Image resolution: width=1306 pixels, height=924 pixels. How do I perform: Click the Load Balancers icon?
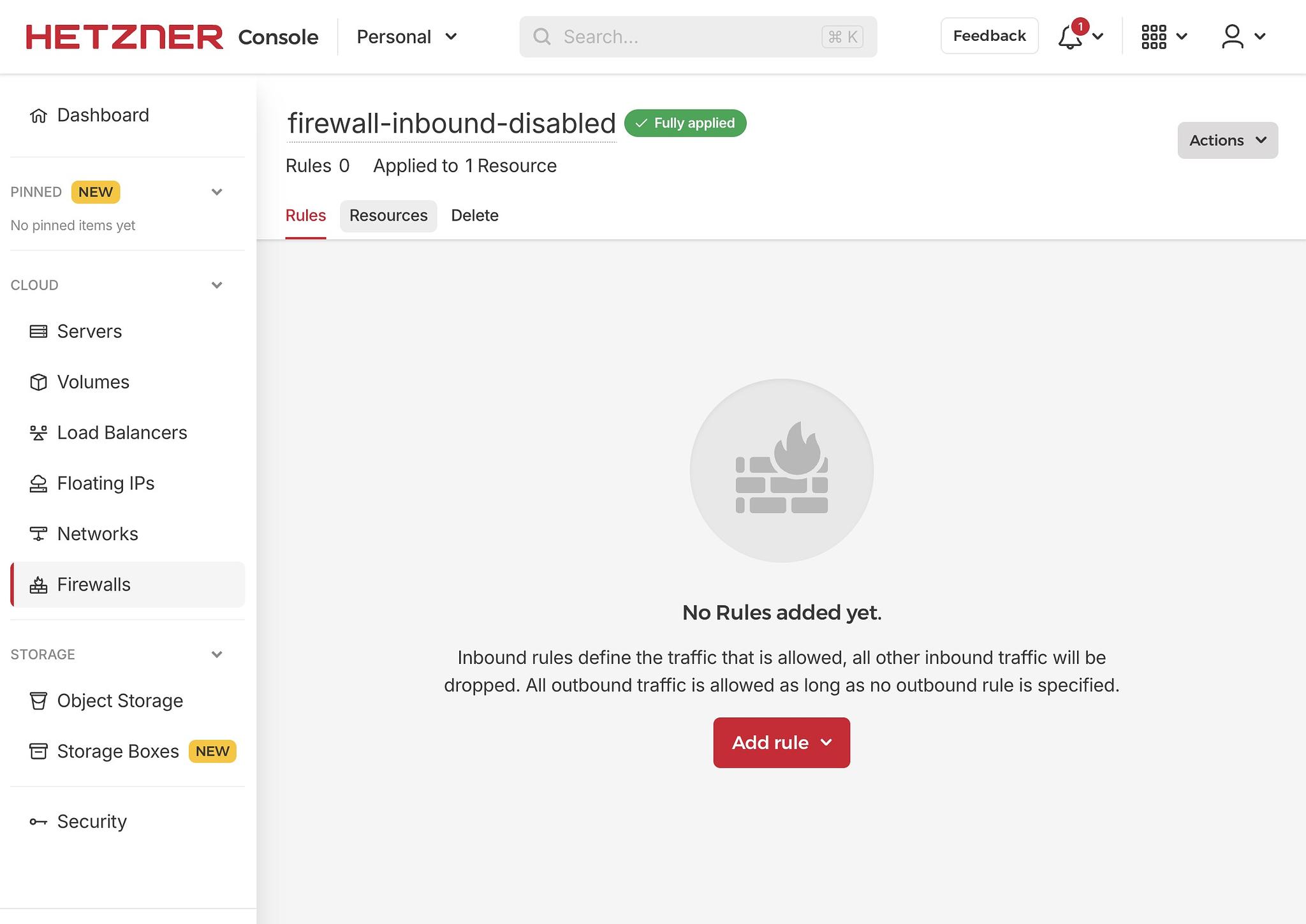coord(38,433)
